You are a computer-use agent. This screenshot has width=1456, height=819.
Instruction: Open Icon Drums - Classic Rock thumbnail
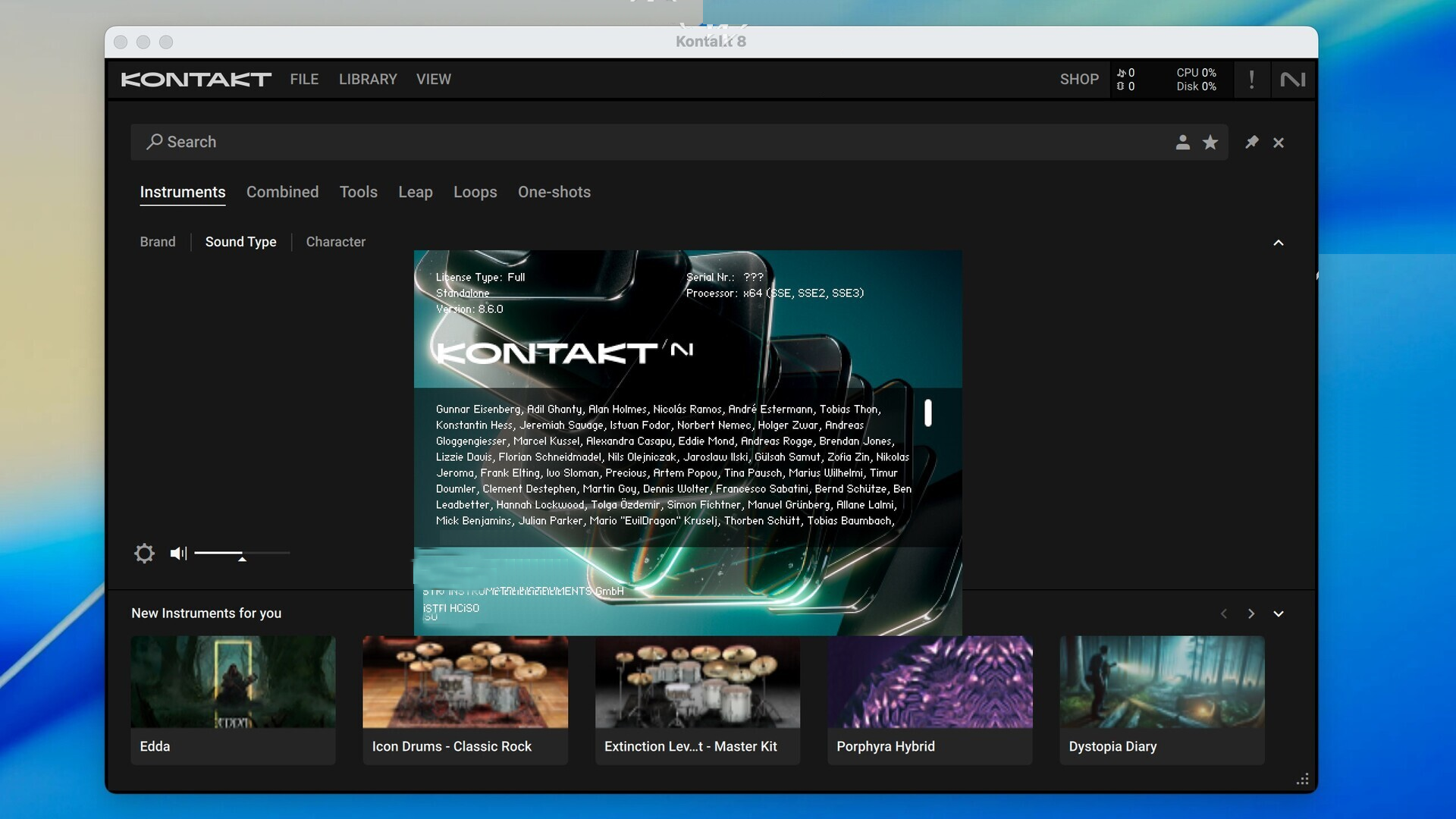[x=465, y=682]
